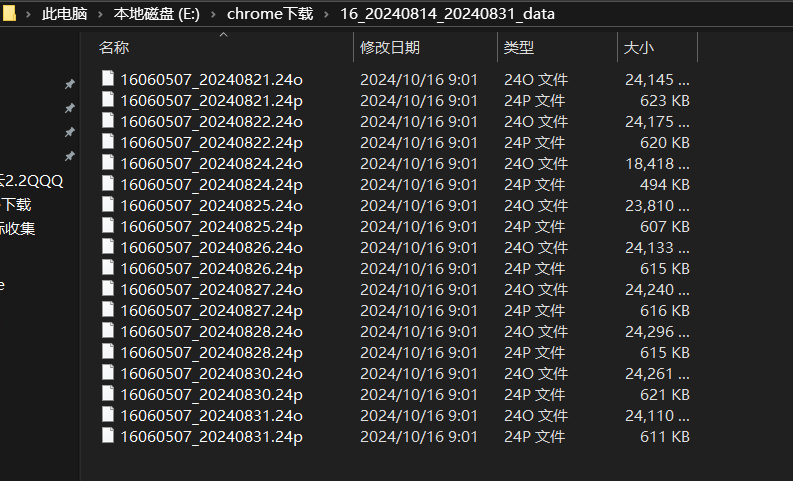
Task: Select the file named 16060507_20240825.24o
Action: (x=211, y=205)
